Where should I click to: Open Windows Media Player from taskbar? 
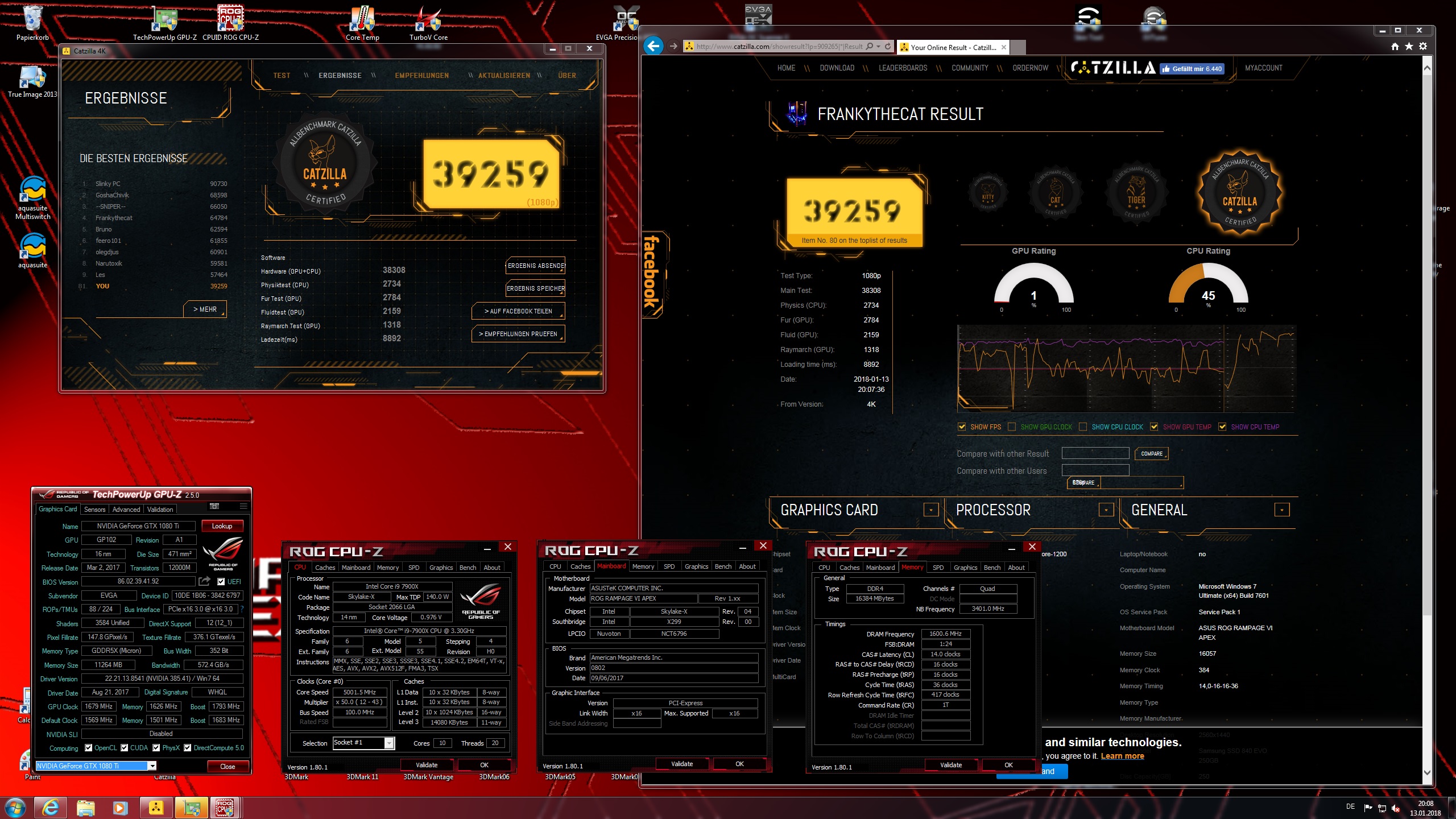click(x=120, y=808)
